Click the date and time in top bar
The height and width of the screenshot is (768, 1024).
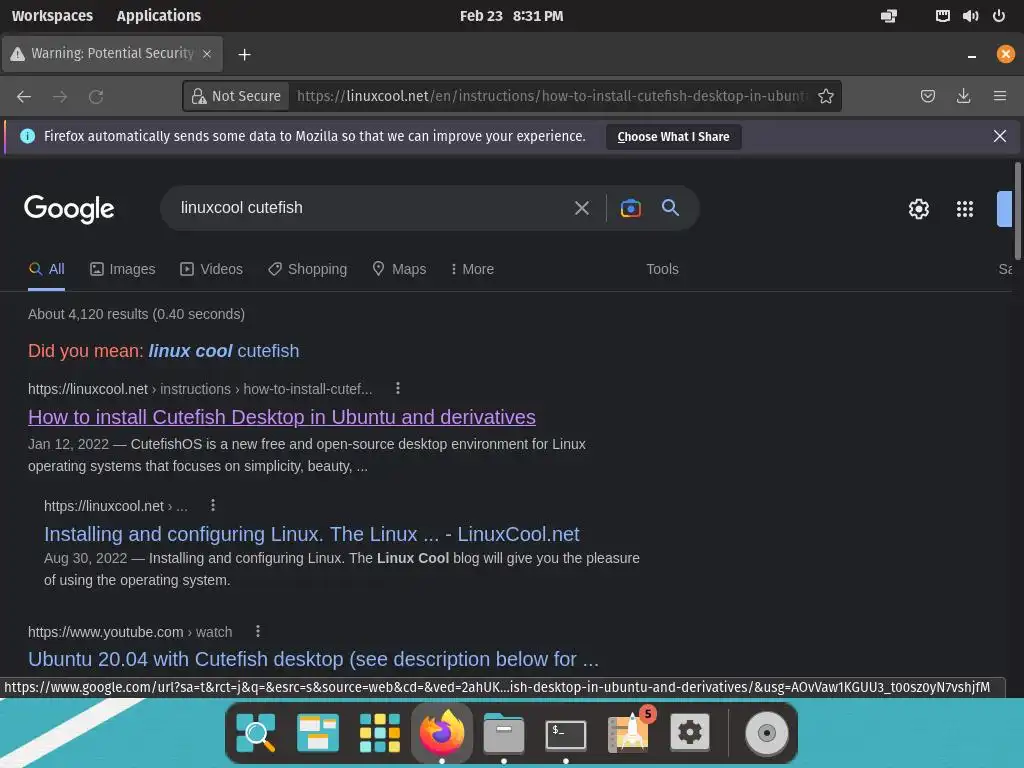(511, 16)
